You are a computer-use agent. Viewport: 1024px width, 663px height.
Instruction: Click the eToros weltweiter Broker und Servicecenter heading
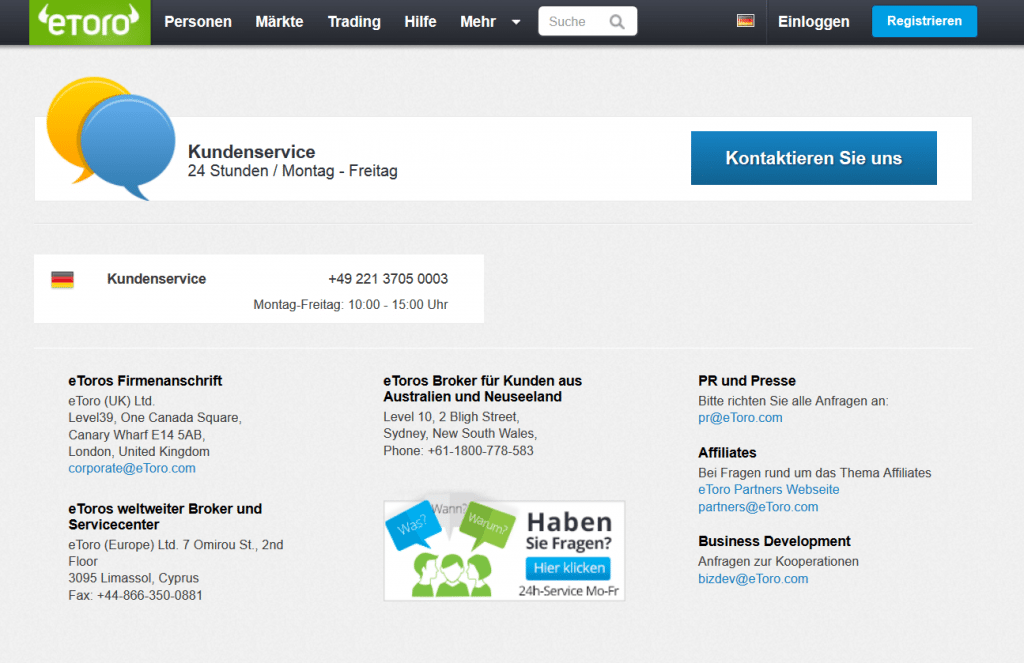coord(165,517)
